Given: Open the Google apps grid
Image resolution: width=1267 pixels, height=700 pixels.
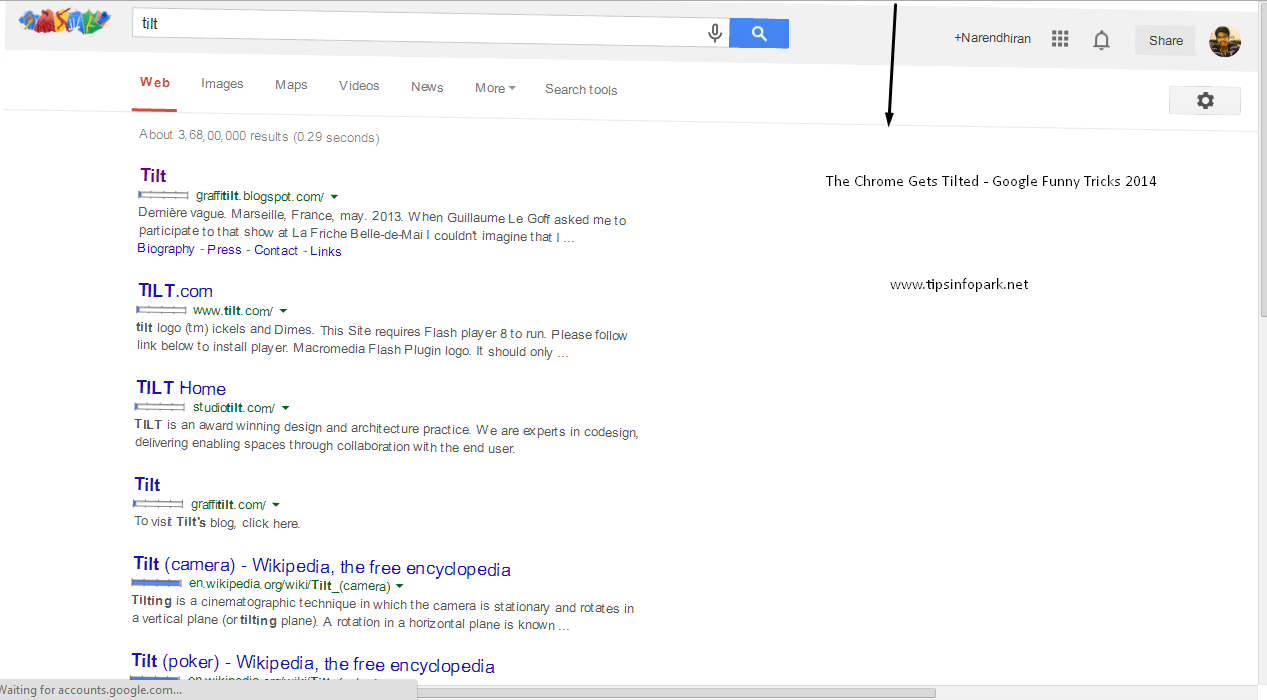Looking at the screenshot, I should tap(1060, 39).
